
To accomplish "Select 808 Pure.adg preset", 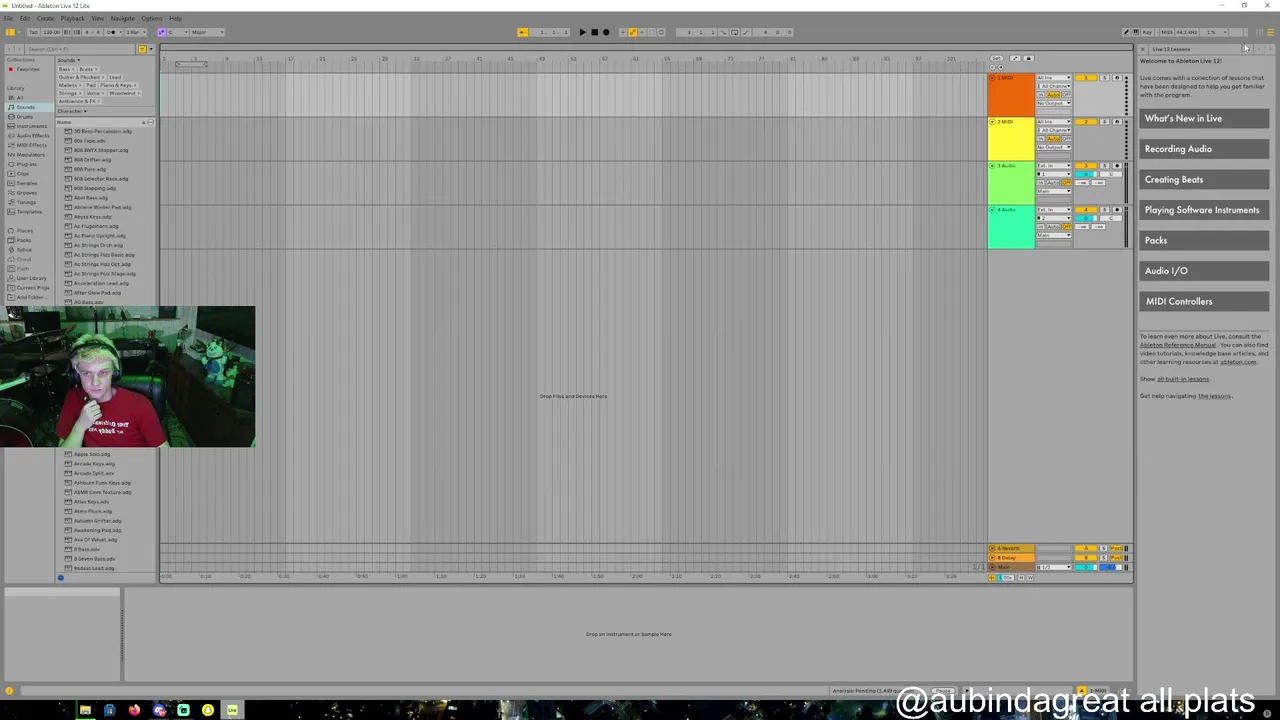I will [90, 169].
